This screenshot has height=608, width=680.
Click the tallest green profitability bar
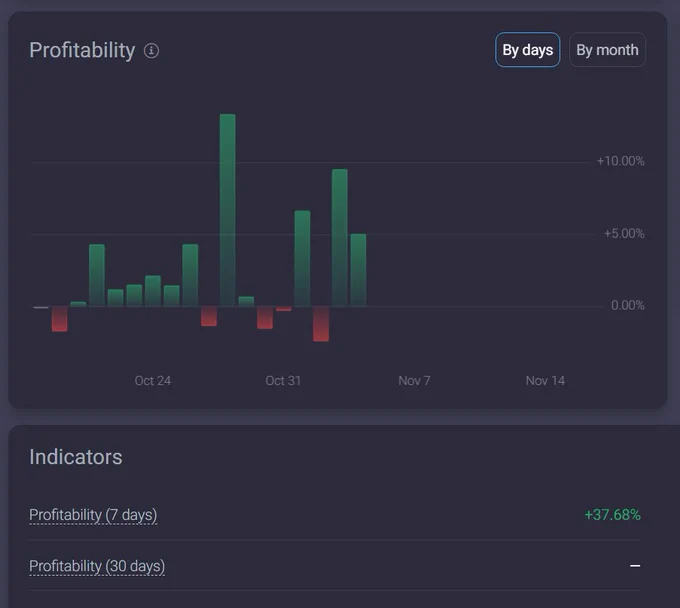pos(228,210)
